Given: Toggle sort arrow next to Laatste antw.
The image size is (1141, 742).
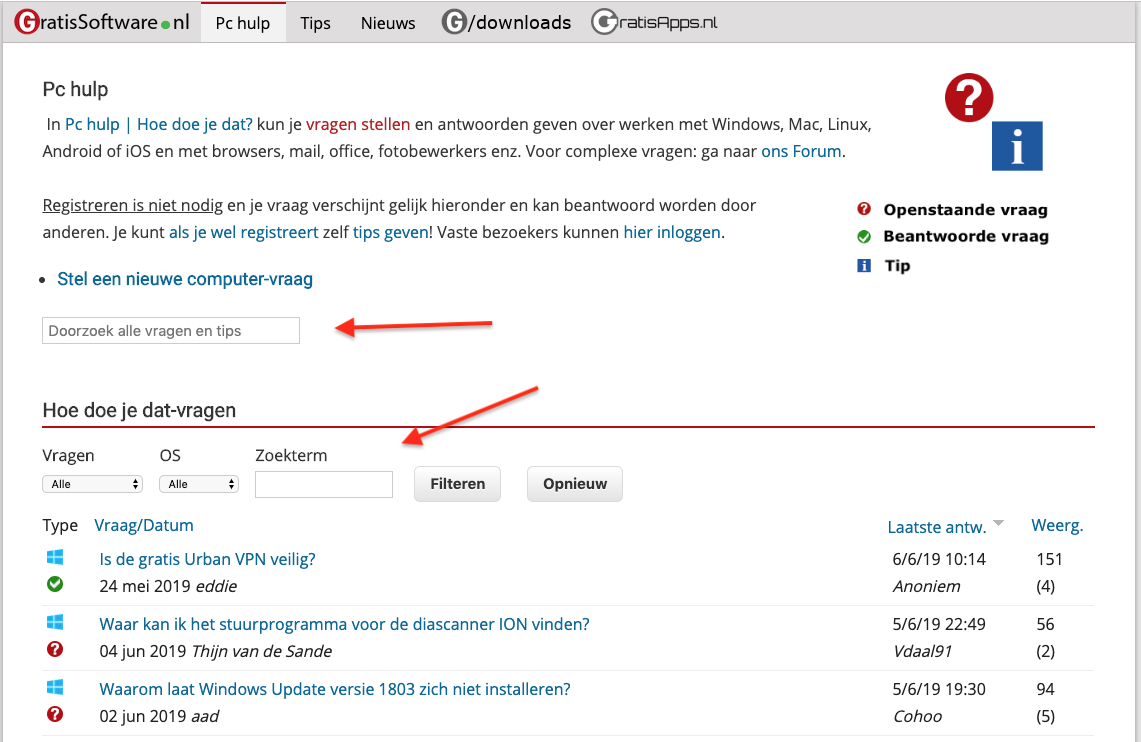Looking at the screenshot, I should coord(998,525).
